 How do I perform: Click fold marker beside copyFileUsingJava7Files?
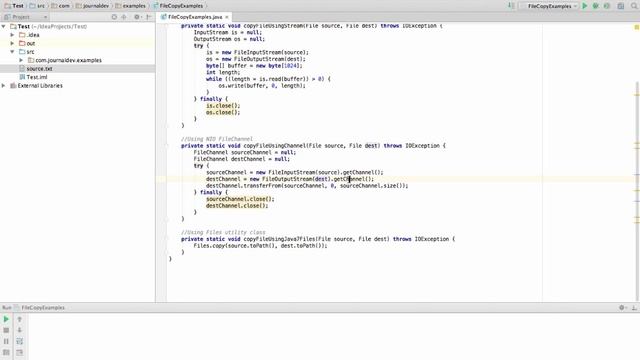tap(167, 239)
